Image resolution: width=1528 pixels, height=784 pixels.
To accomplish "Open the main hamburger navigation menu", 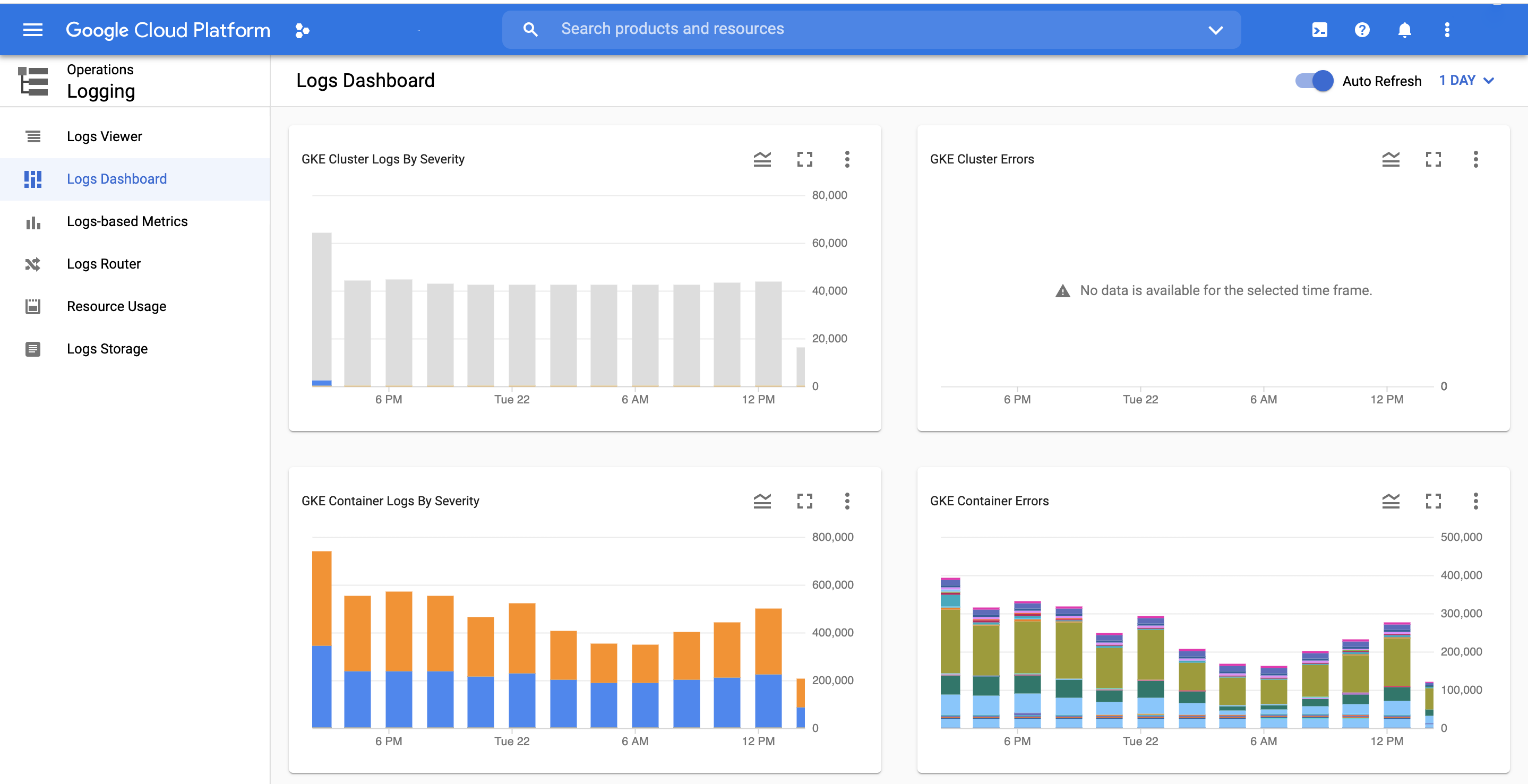I will point(32,30).
